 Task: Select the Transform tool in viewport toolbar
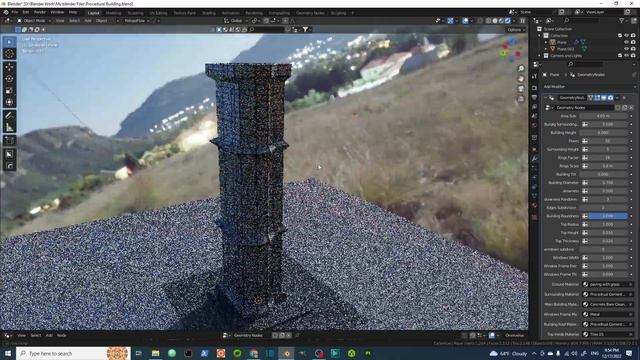(9, 102)
